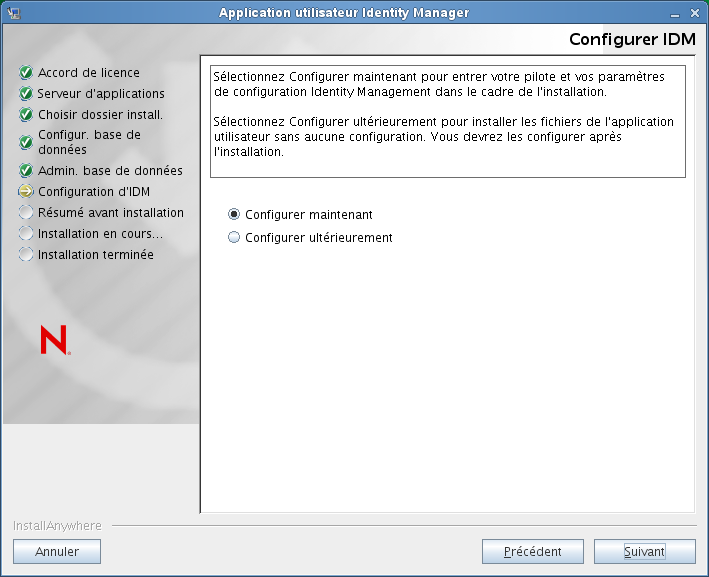
Task: Click empty circle beside Installation terminée
Action: [26, 254]
